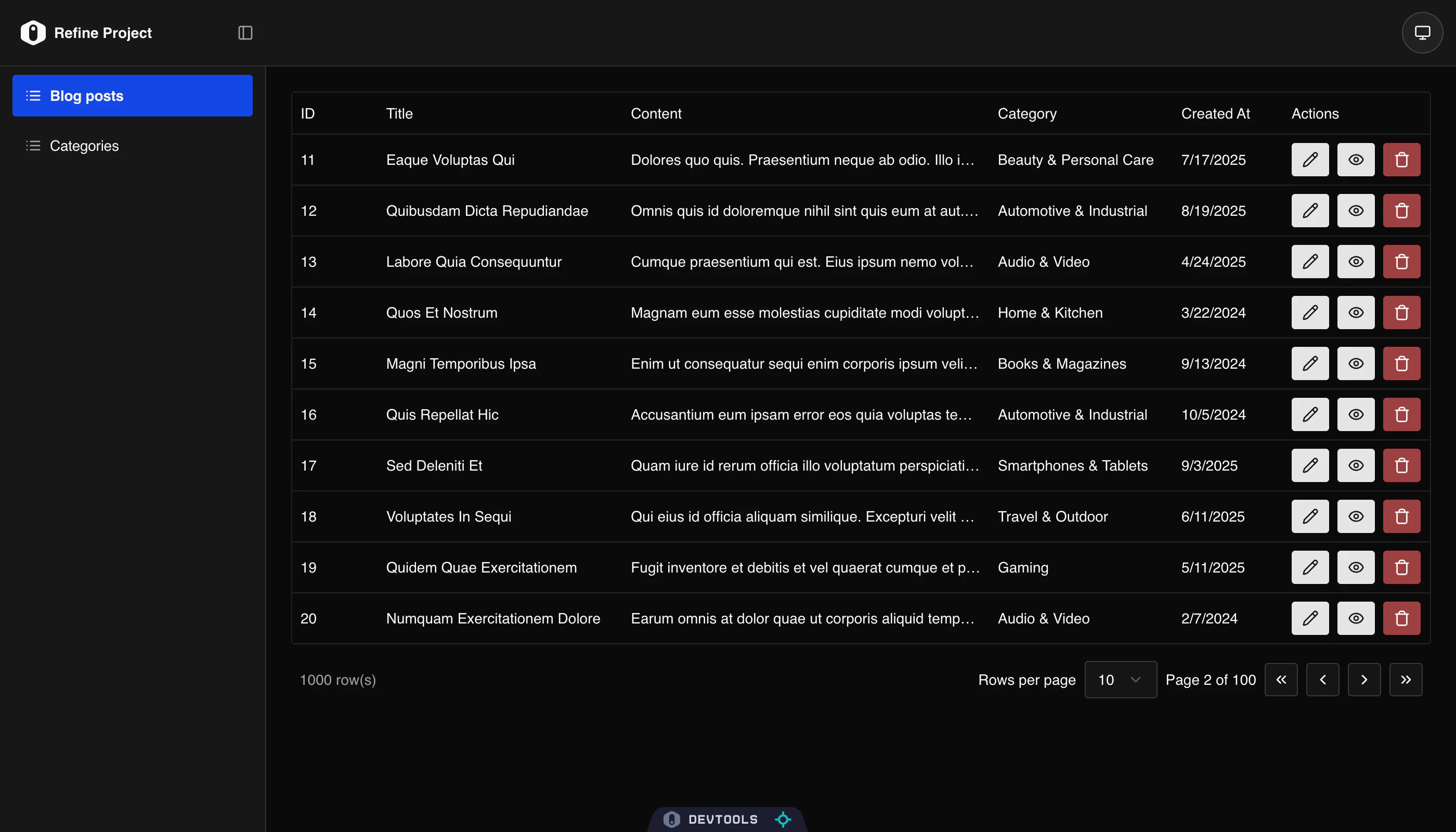This screenshot has width=1456, height=832.
Task: Go to the next page of results
Action: coord(1364,680)
